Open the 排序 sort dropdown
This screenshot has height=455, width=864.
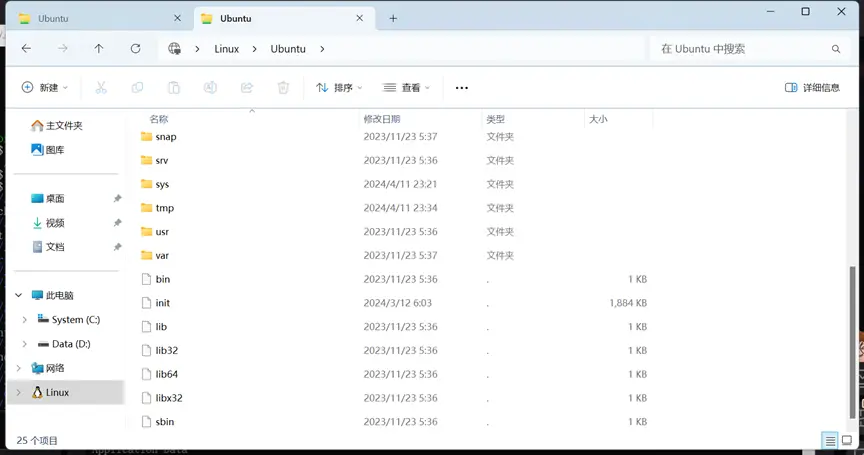click(x=339, y=88)
